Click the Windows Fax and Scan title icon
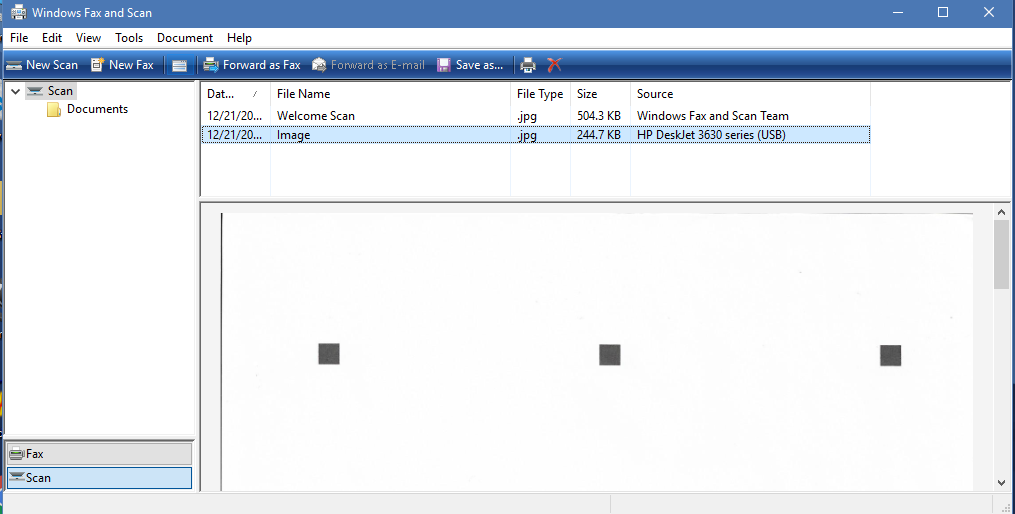This screenshot has height=514, width=1015. coord(19,12)
